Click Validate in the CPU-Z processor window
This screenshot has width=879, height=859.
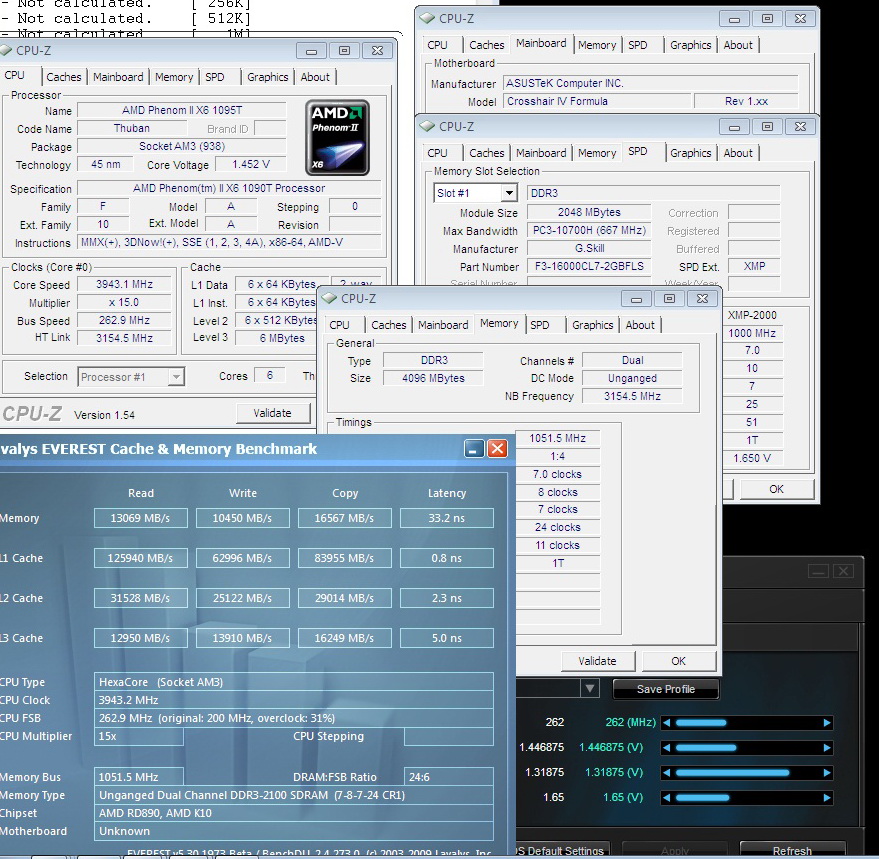click(x=272, y=413)
